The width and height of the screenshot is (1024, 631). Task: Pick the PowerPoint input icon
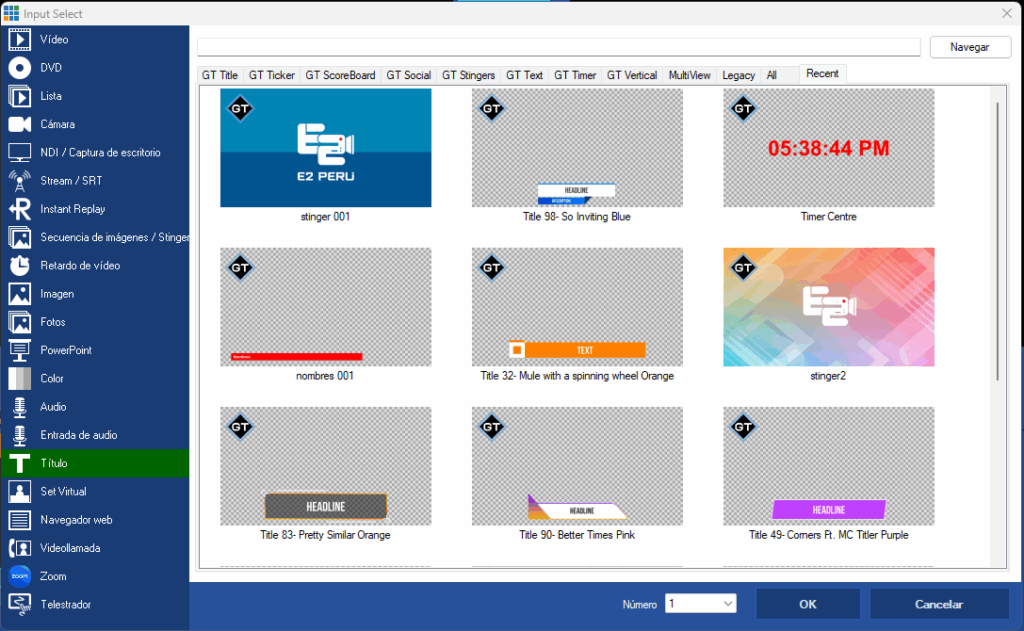[x=20, y=351]
